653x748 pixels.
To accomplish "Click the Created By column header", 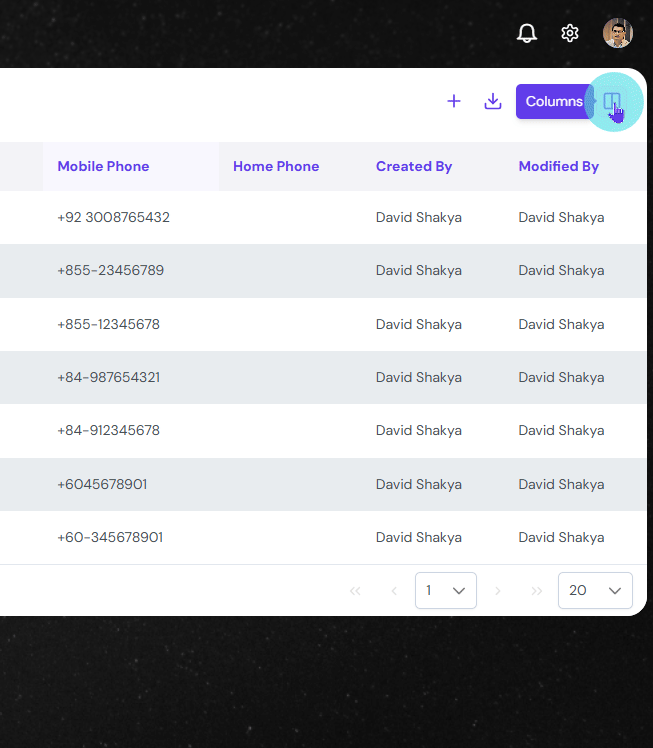I will (414, 166).
